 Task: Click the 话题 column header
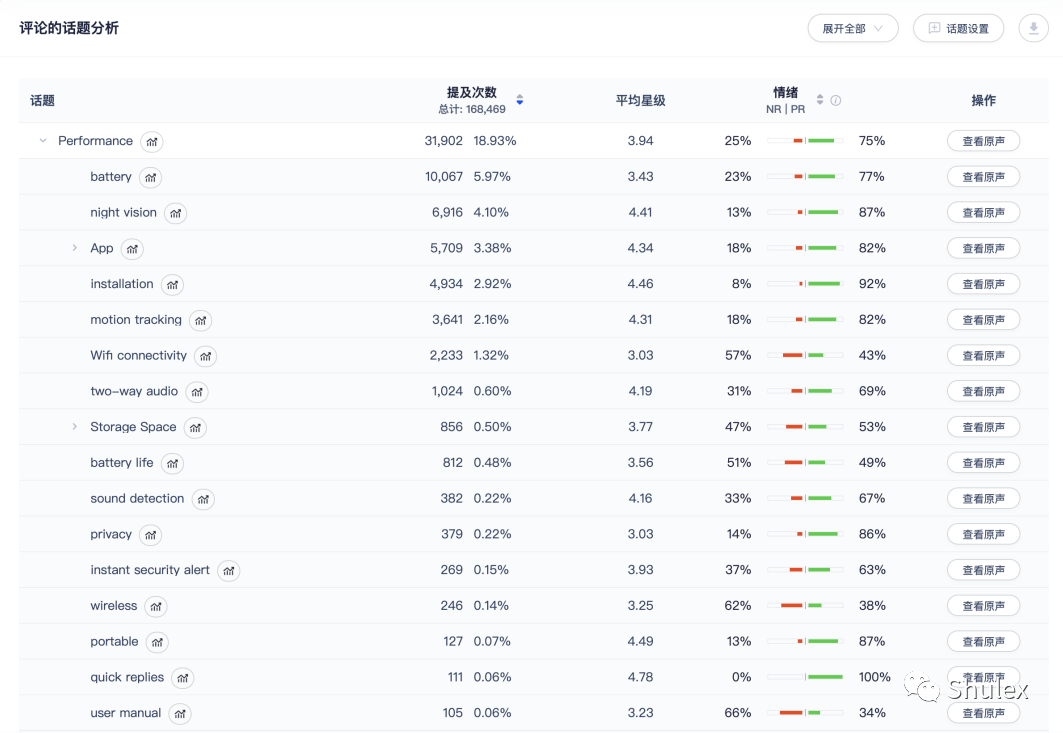[x=43, y=100]
